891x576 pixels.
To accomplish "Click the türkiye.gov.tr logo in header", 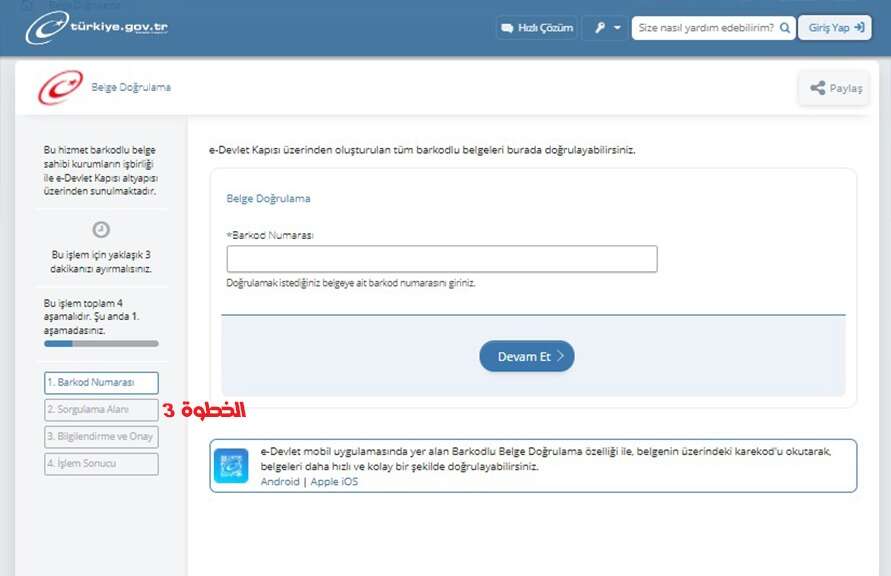I will (97, 28).
